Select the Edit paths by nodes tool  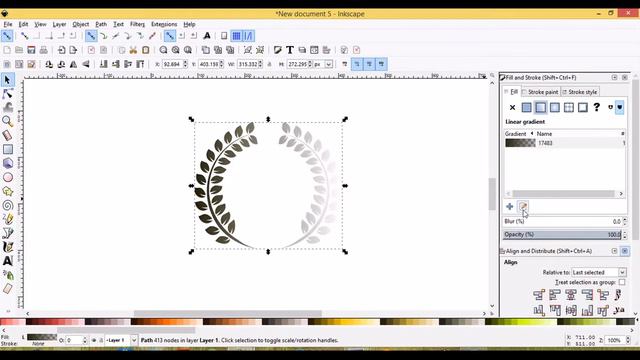[x=7, y=94]
